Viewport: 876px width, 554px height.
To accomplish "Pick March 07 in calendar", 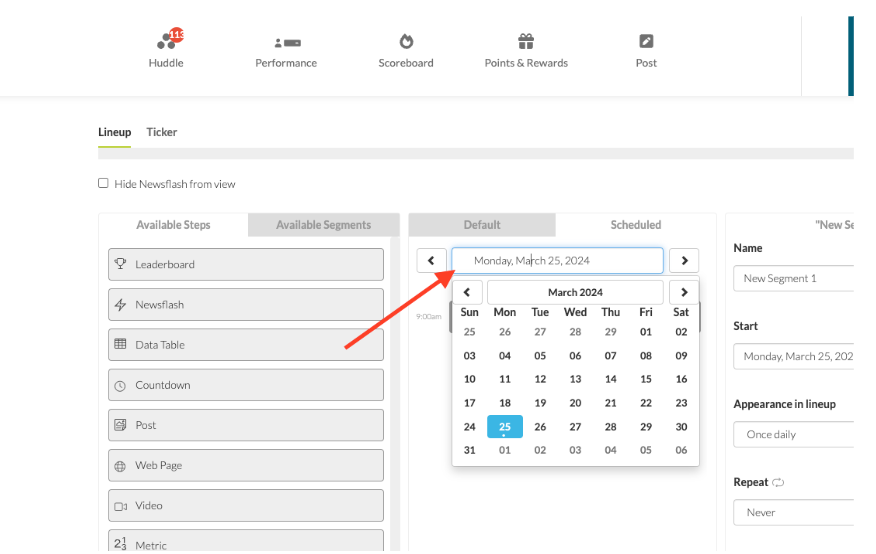I will [x=611, y=356].
